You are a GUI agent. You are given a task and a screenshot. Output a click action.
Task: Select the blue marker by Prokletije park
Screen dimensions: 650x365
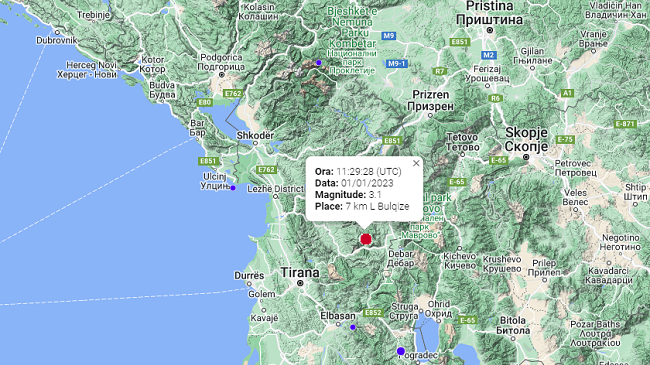coord(319,63)
